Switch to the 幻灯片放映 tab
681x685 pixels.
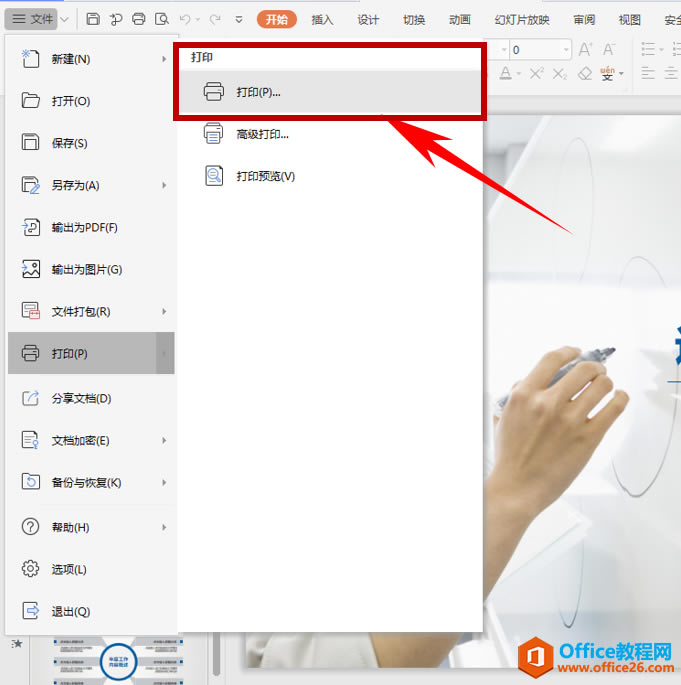(x=522, y=20)
